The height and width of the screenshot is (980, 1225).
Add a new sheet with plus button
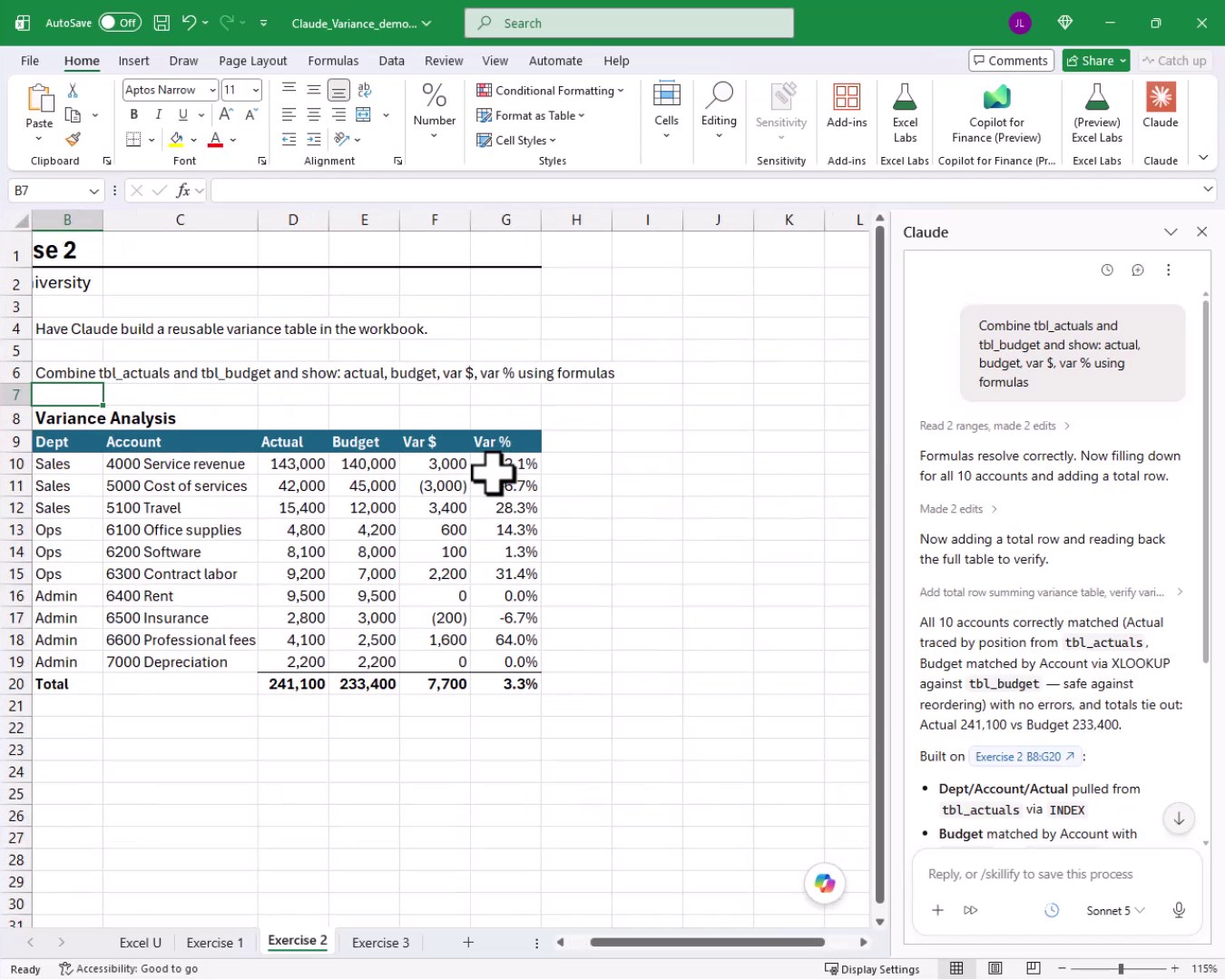click(x=468, y=943)
